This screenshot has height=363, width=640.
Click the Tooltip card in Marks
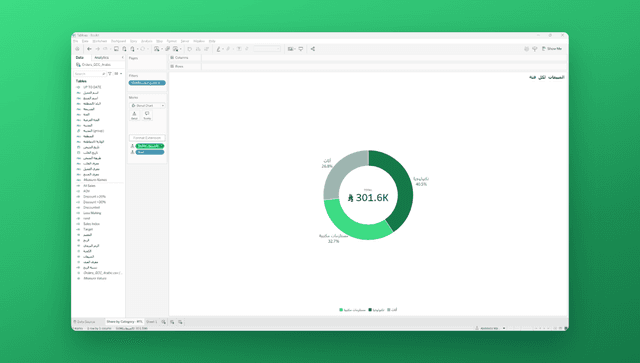[147, 116]
